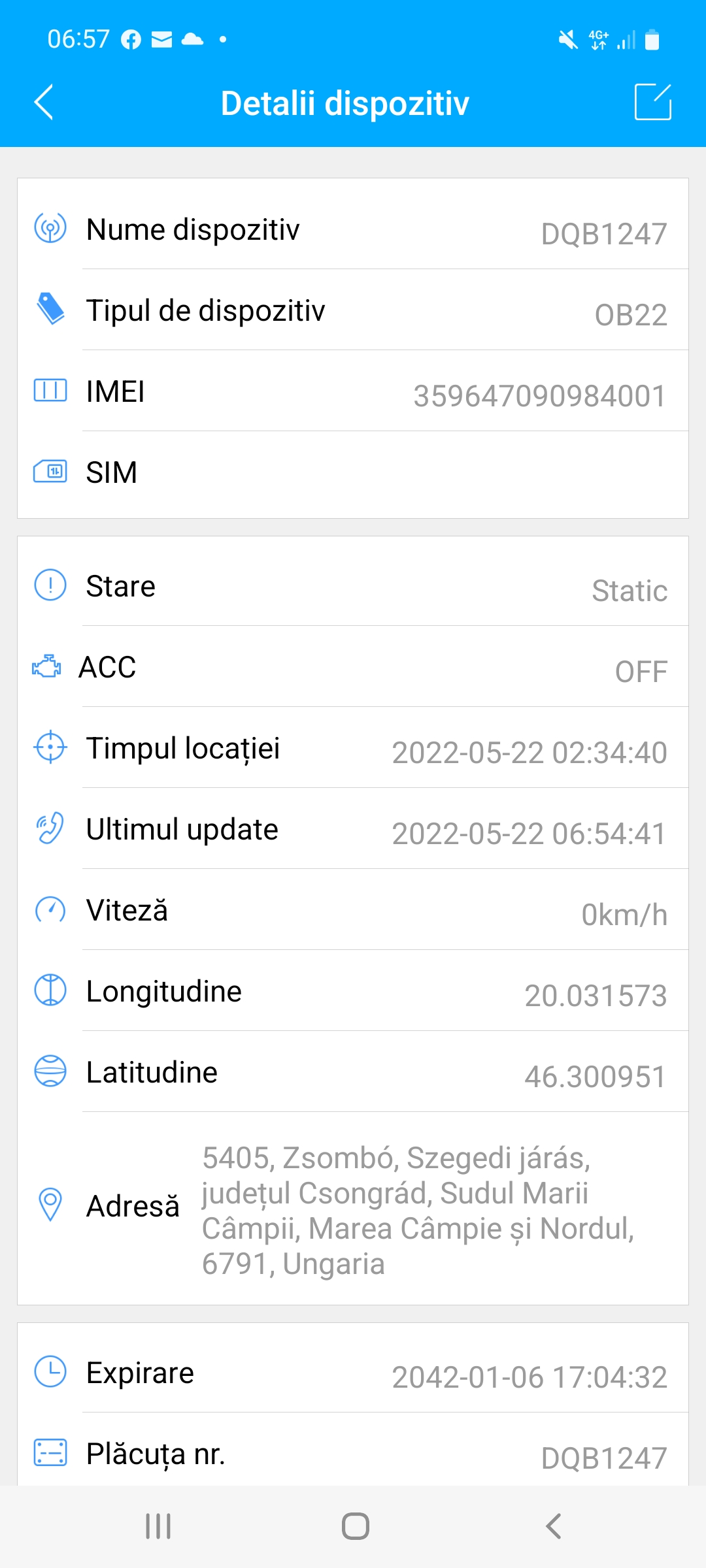Tap the Plăcuța nr. license plate icon
This screenshot has width=706, height=1568.
pyautogui.click(x=50, y=1452)
